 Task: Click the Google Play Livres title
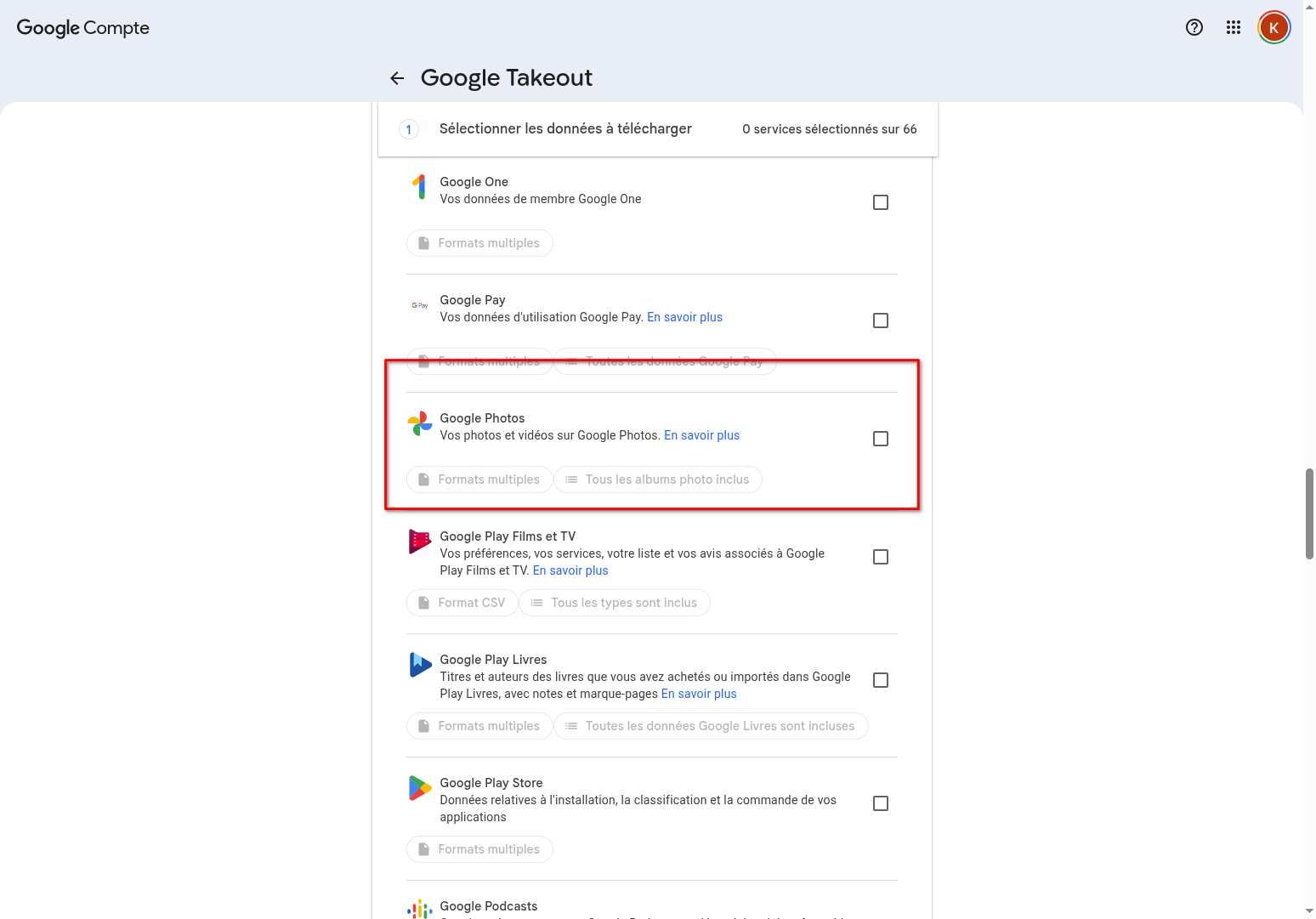pyautogui.click(x=493, y=660)
